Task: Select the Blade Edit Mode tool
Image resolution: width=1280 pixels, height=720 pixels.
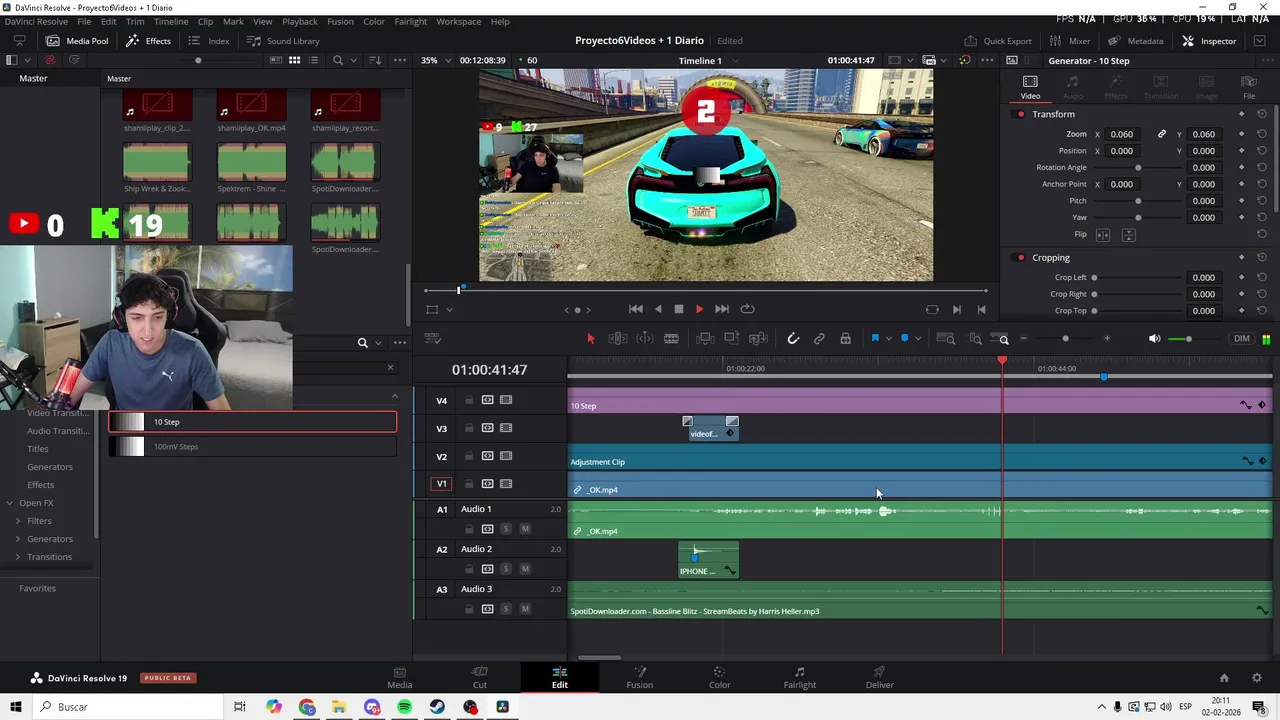Action: 671,339
